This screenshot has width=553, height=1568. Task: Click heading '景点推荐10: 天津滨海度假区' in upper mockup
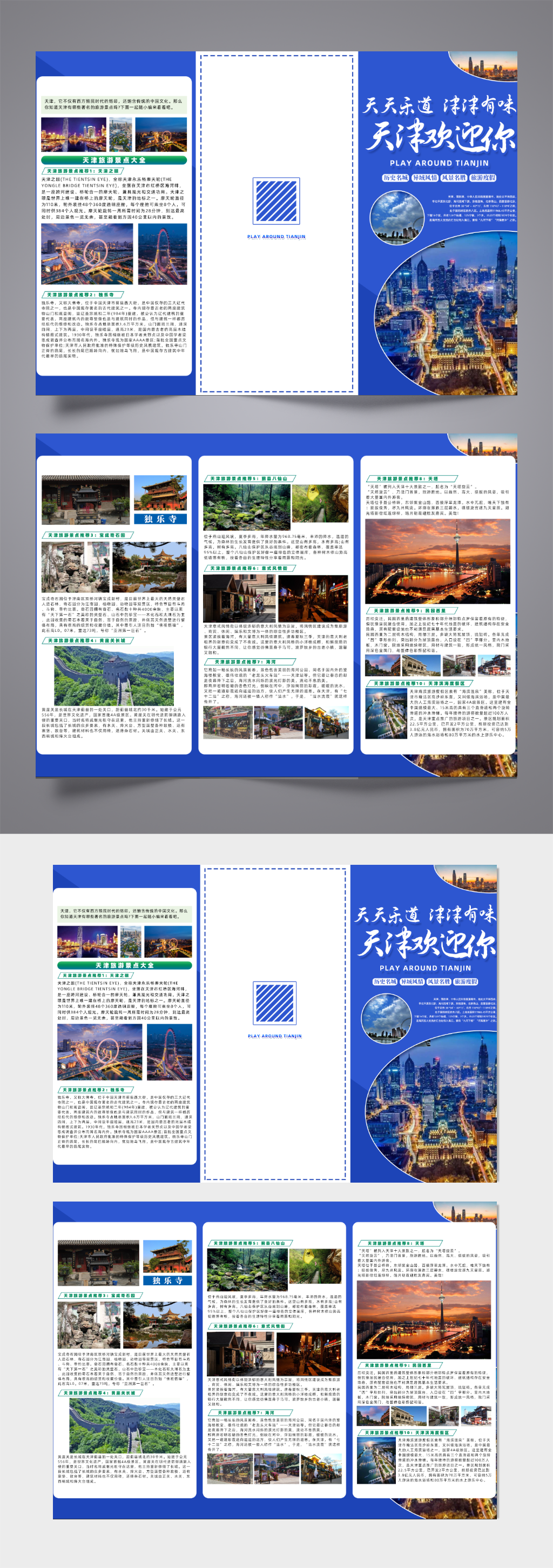(420, 684)
